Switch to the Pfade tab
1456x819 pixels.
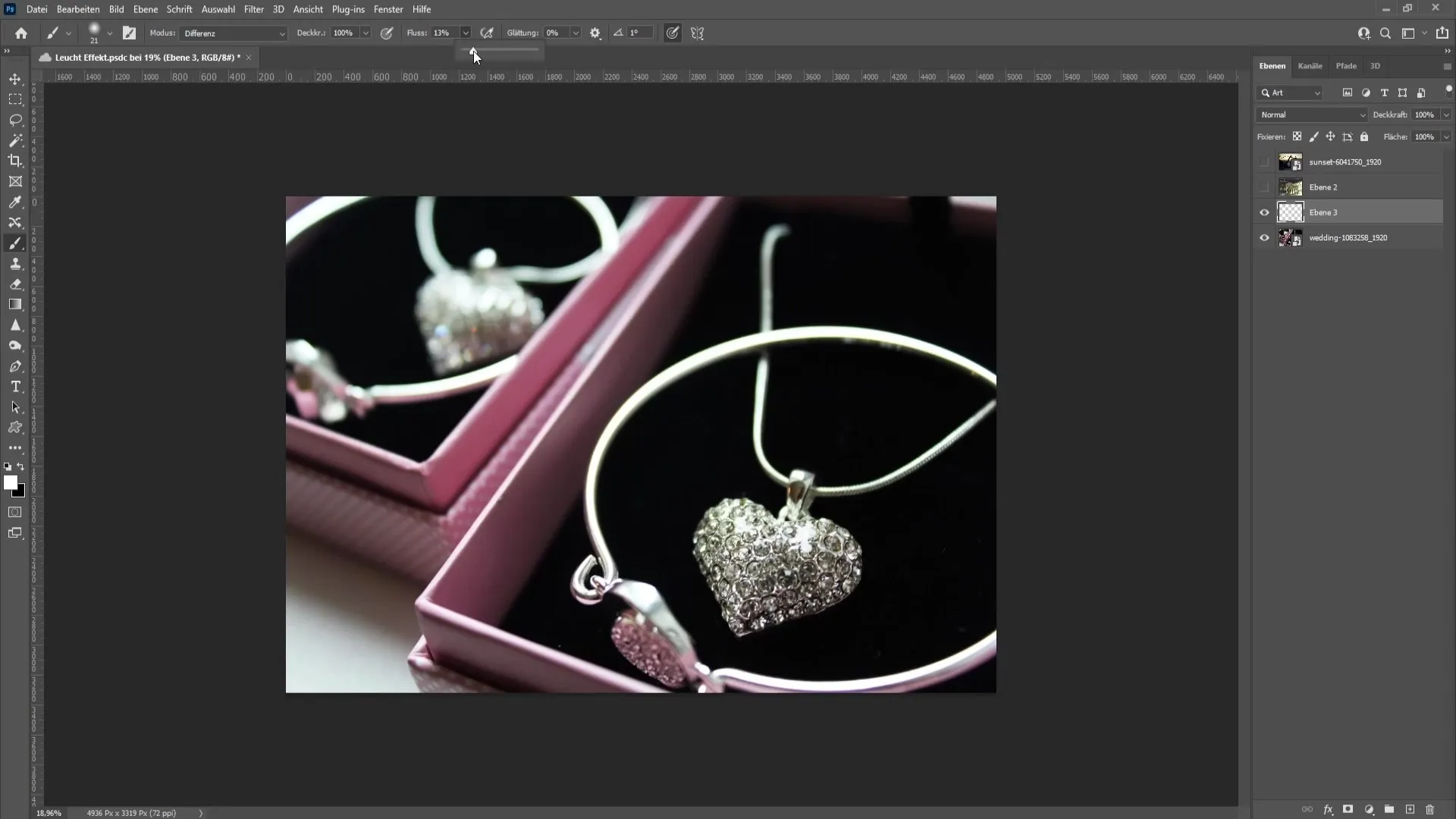tap(1345, 65)
